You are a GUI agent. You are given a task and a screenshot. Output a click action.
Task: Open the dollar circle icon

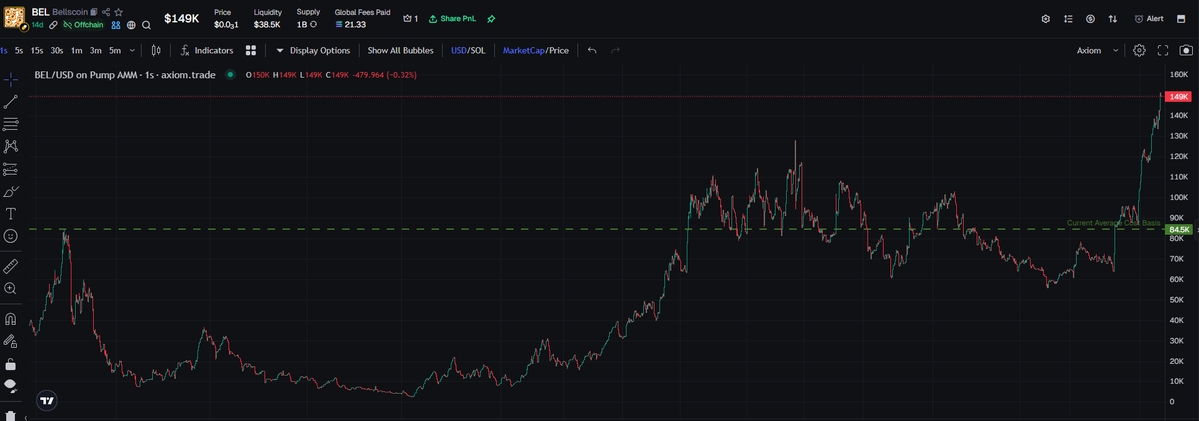pyautogui.click(x=1090, y=18)
